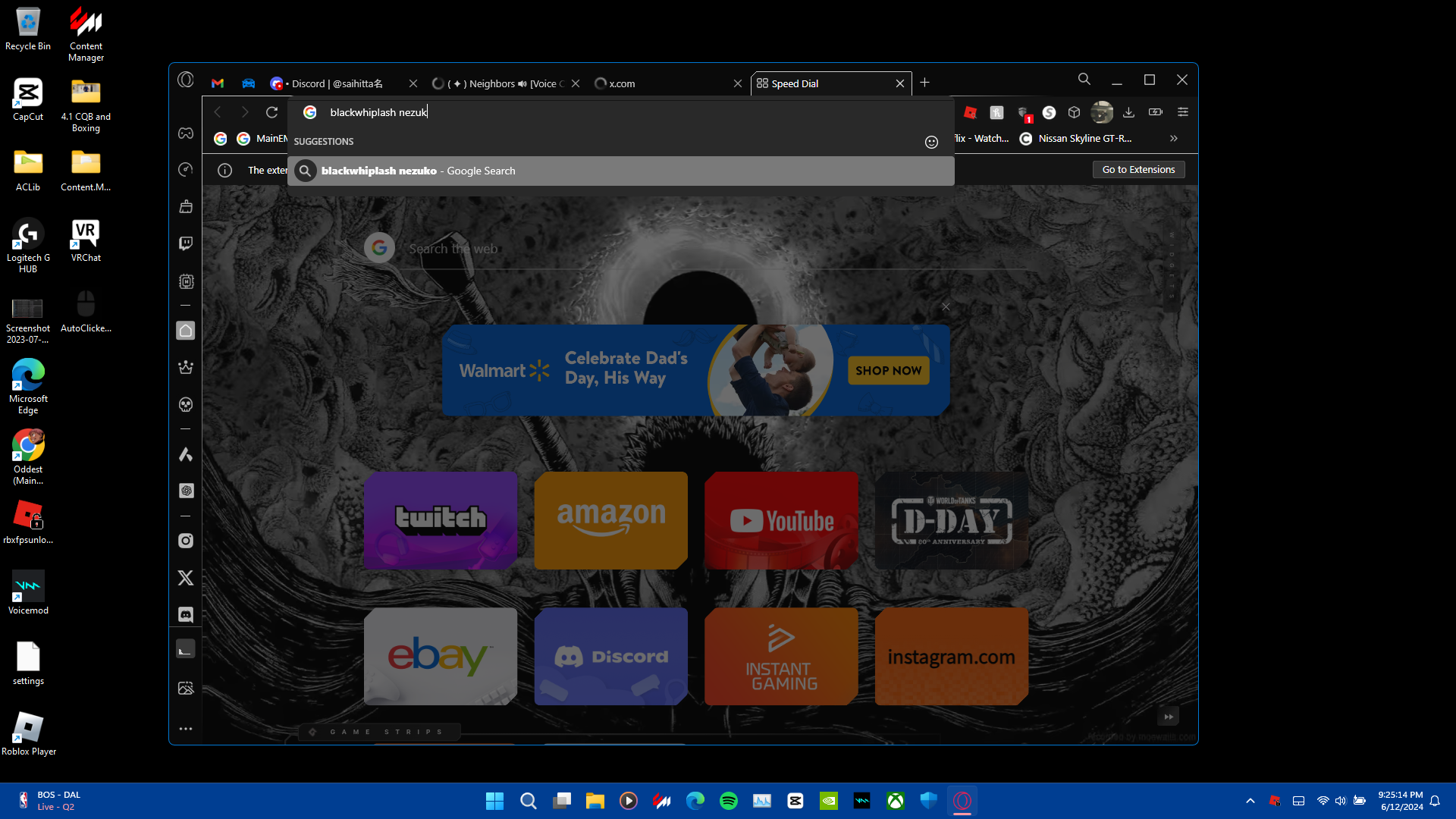
Task: Expand system tray hidden icons arrow
Action: coord(1250,801)
